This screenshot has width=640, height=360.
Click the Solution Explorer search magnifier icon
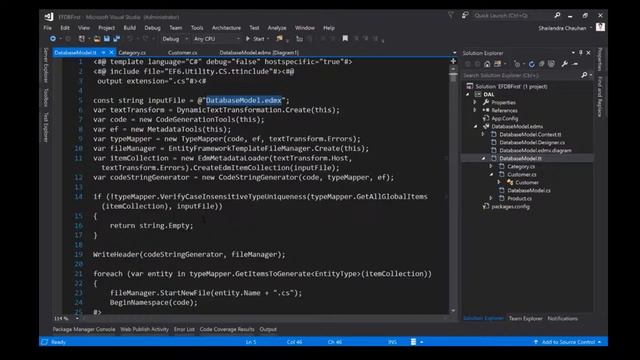[x=584, y=75]
